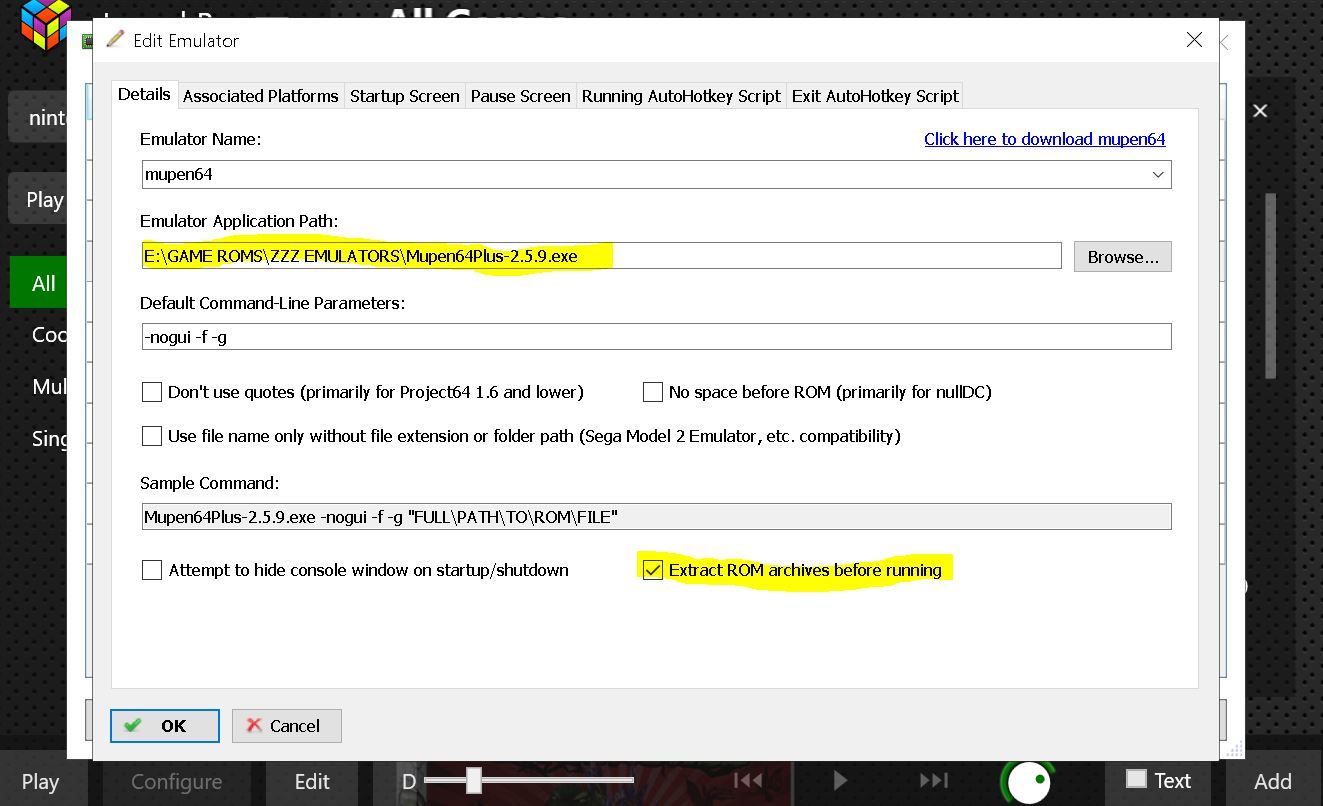Click the Browse... button
1323x806 pixels.
(x=1123, y=257)
